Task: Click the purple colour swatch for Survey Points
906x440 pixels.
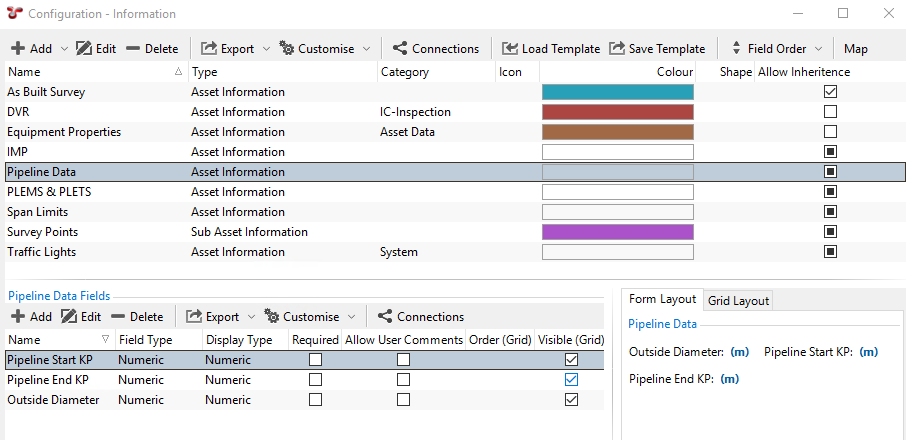Action: [x=618, y=232]
